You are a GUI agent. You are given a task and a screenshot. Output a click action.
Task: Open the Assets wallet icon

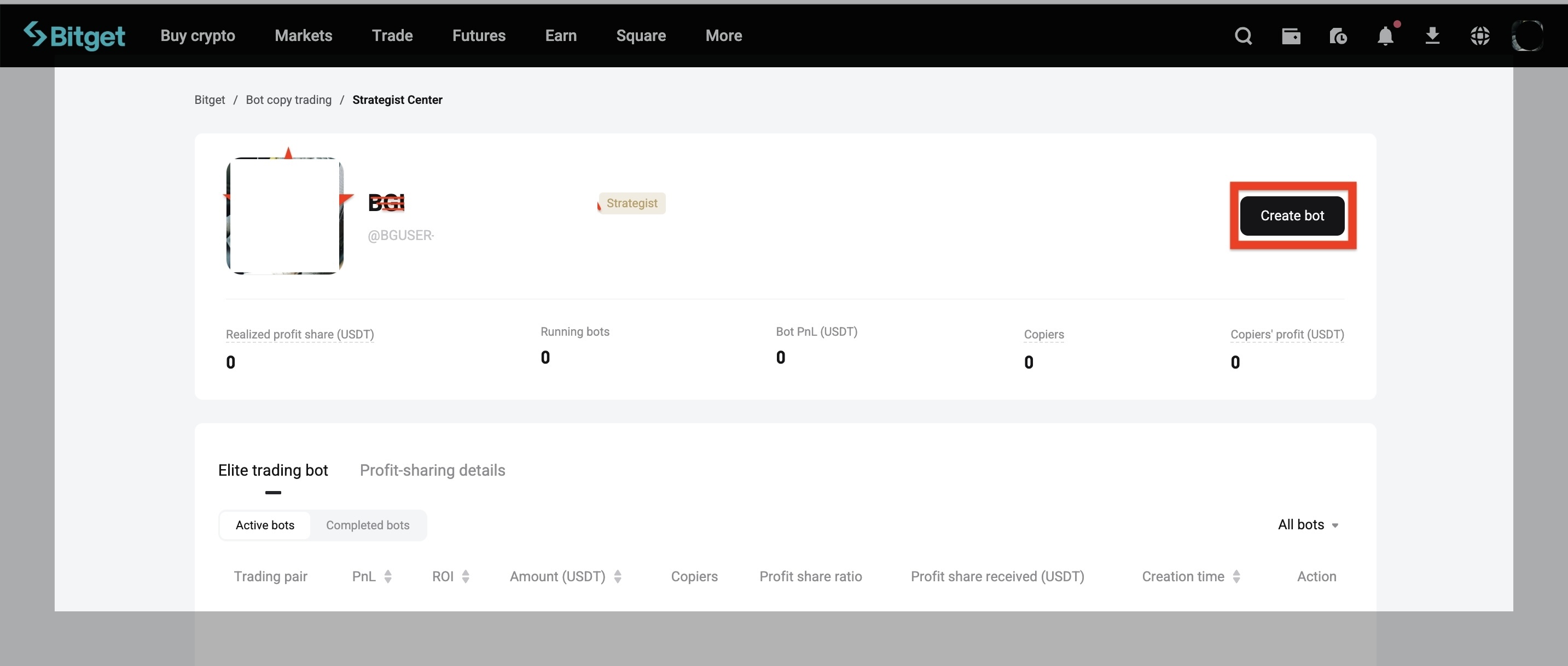pos(1291,36)
